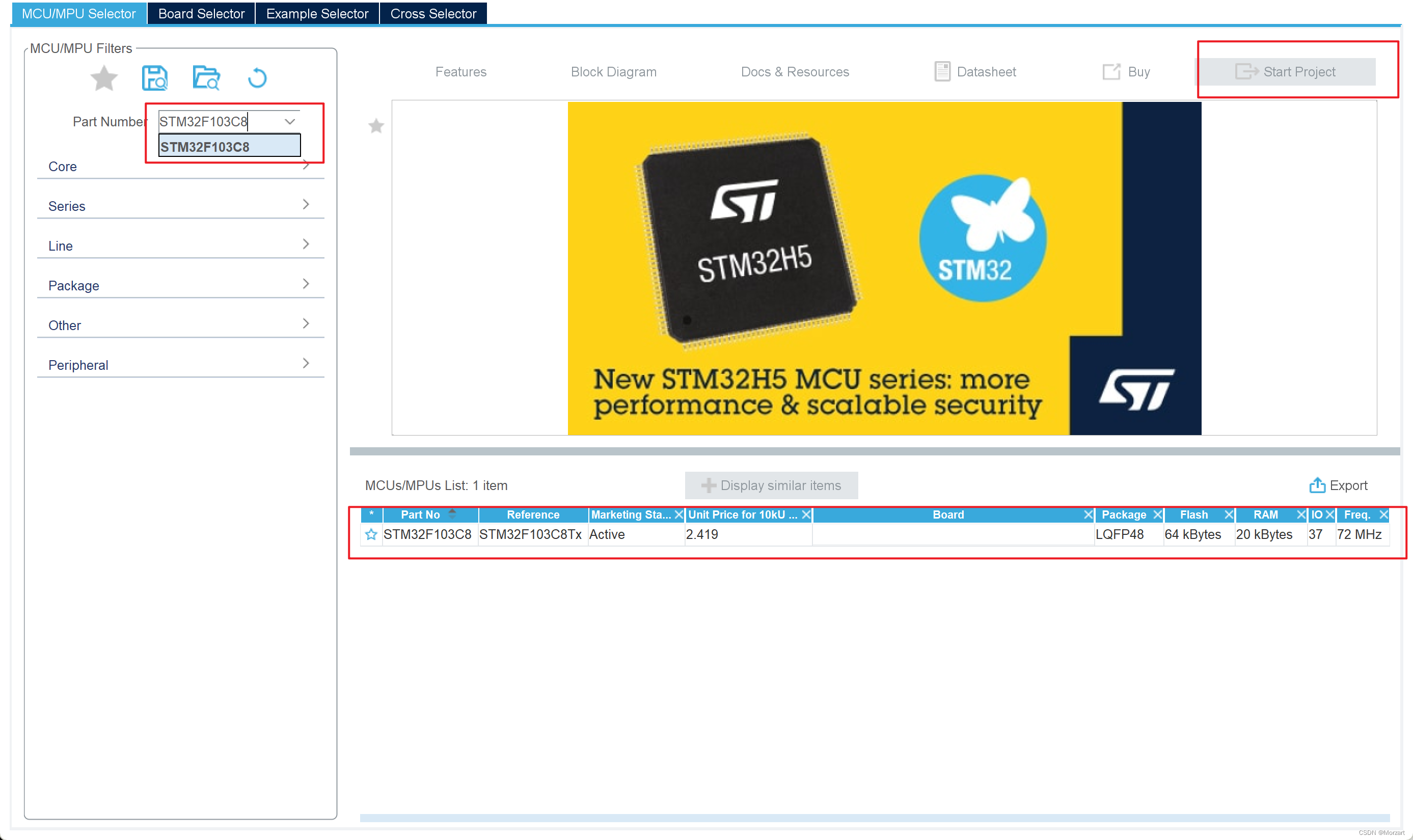The height and width of the screenshot is (840, 1413).
Task: Expand the Core filter section
Action: click(x=180, y=167)
